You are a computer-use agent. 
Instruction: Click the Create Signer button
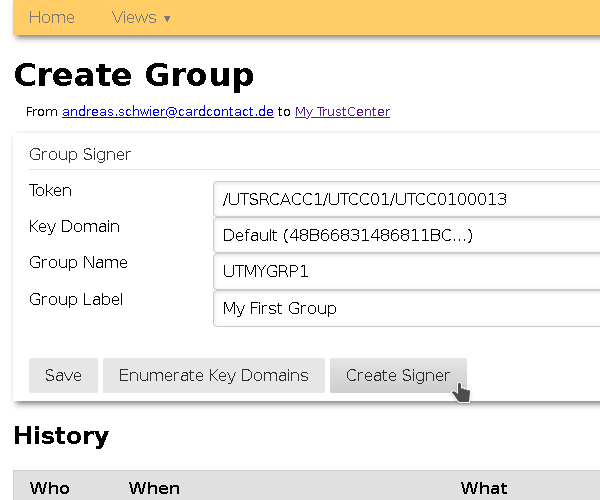(398, 376)
